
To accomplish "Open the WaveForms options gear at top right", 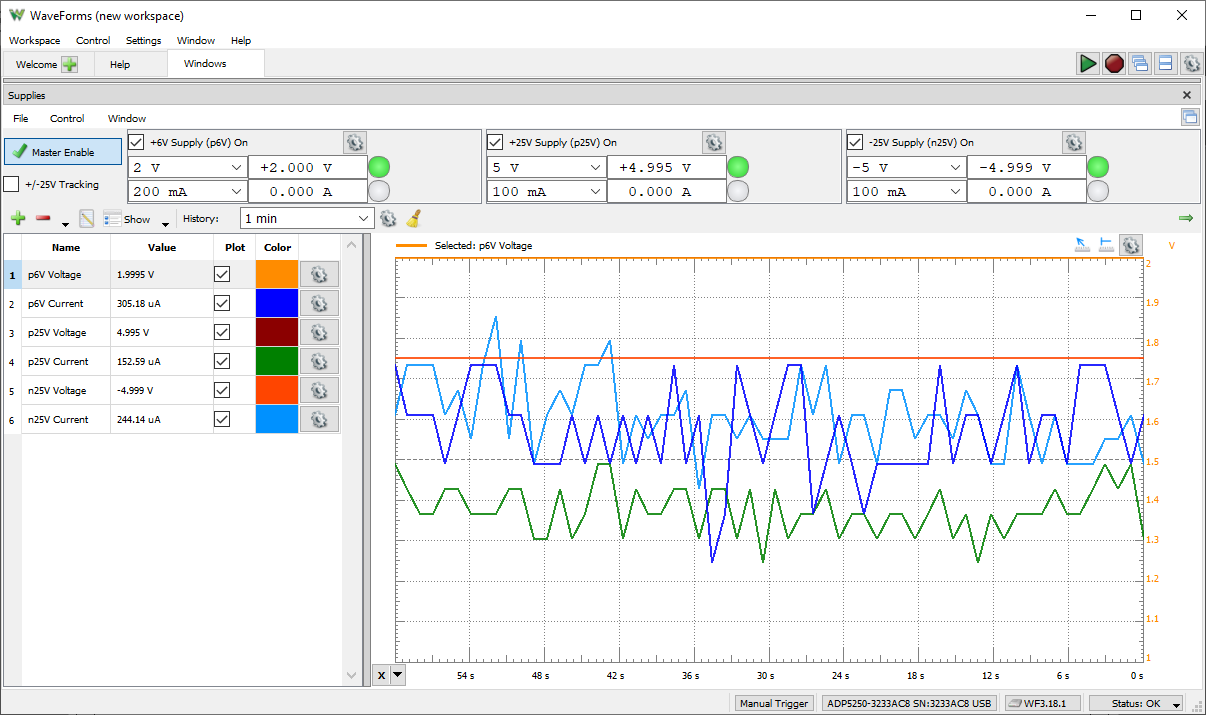I will tap(1191, 64).
